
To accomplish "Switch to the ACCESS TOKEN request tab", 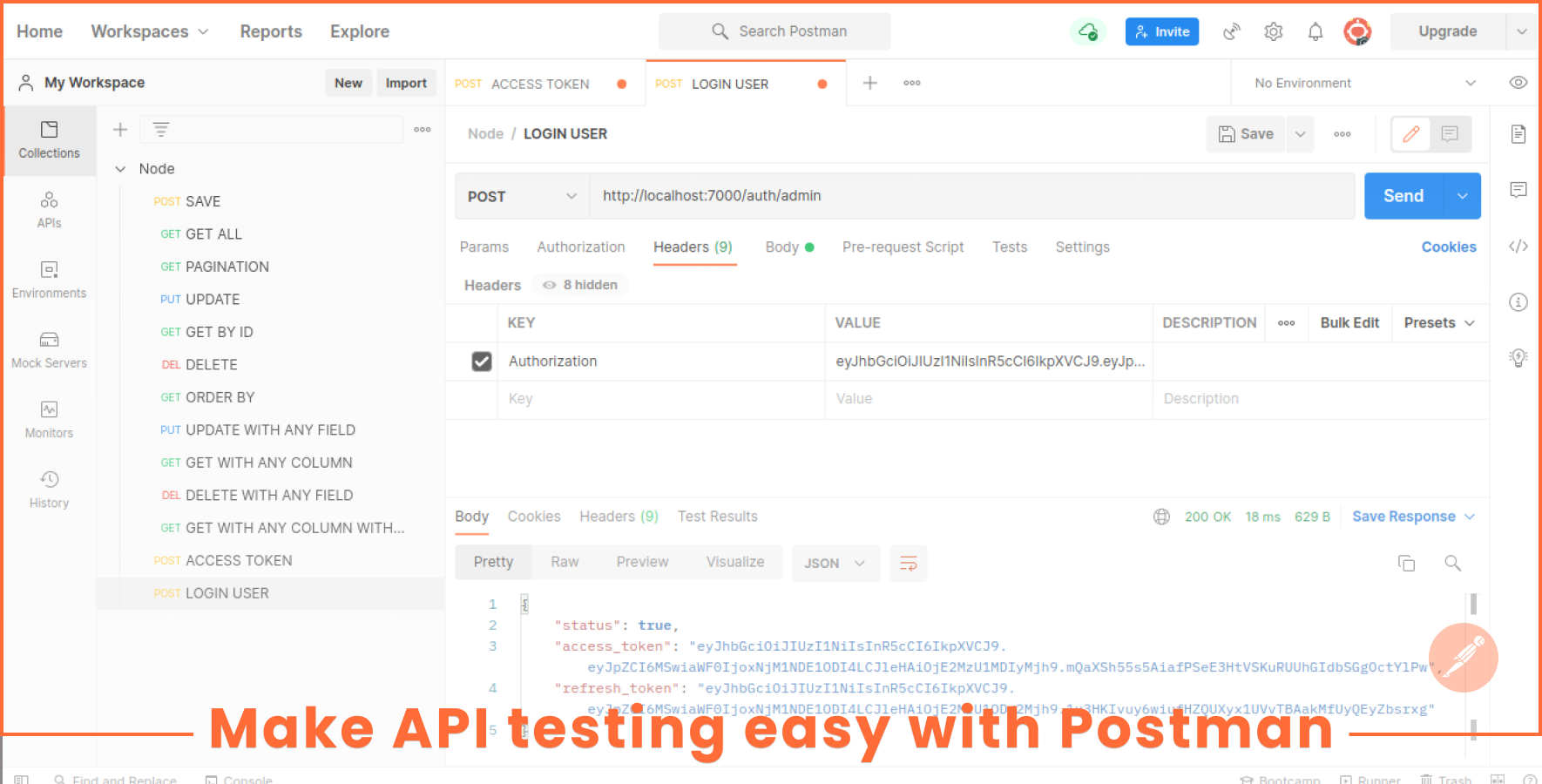I will [x=540, y=83].
